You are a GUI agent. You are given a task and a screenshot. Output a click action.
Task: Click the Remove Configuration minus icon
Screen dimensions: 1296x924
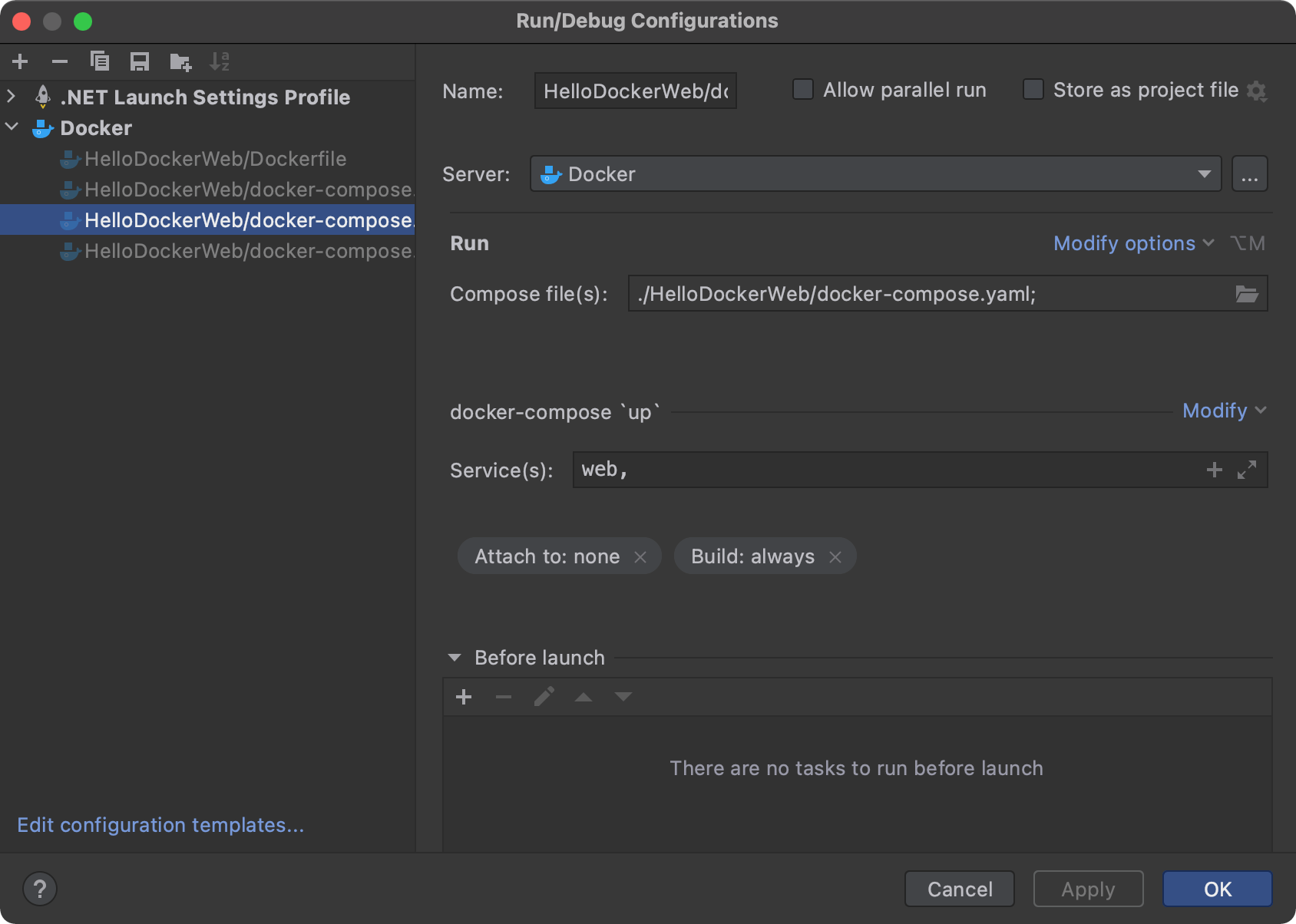(x=60, y=61)
